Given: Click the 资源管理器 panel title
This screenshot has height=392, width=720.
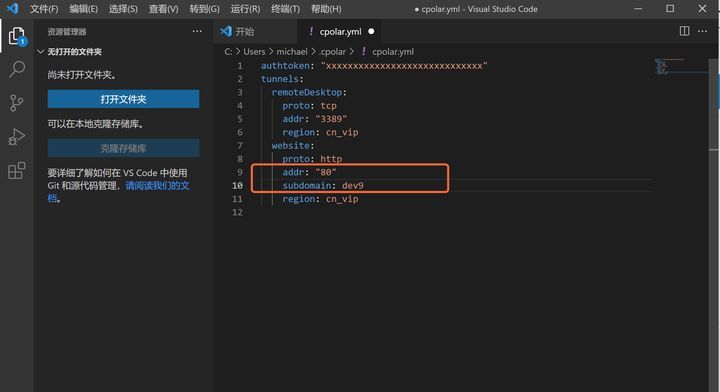Looking at the screenshot, I should 67,32.
